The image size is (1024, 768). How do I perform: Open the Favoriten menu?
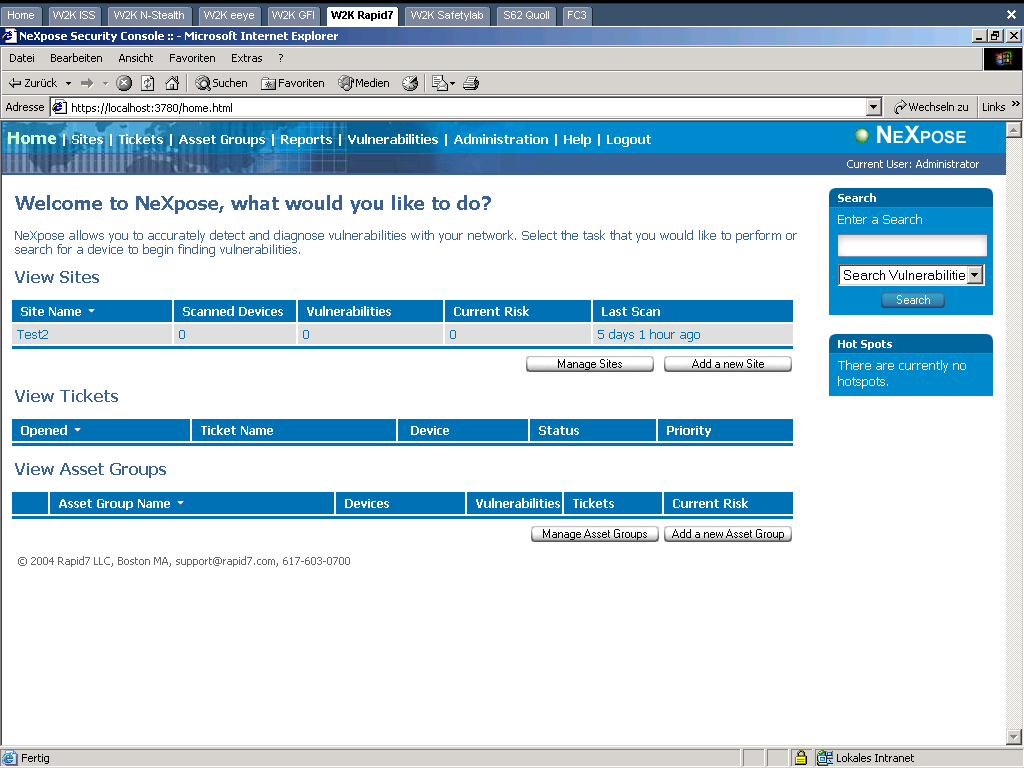192,58
